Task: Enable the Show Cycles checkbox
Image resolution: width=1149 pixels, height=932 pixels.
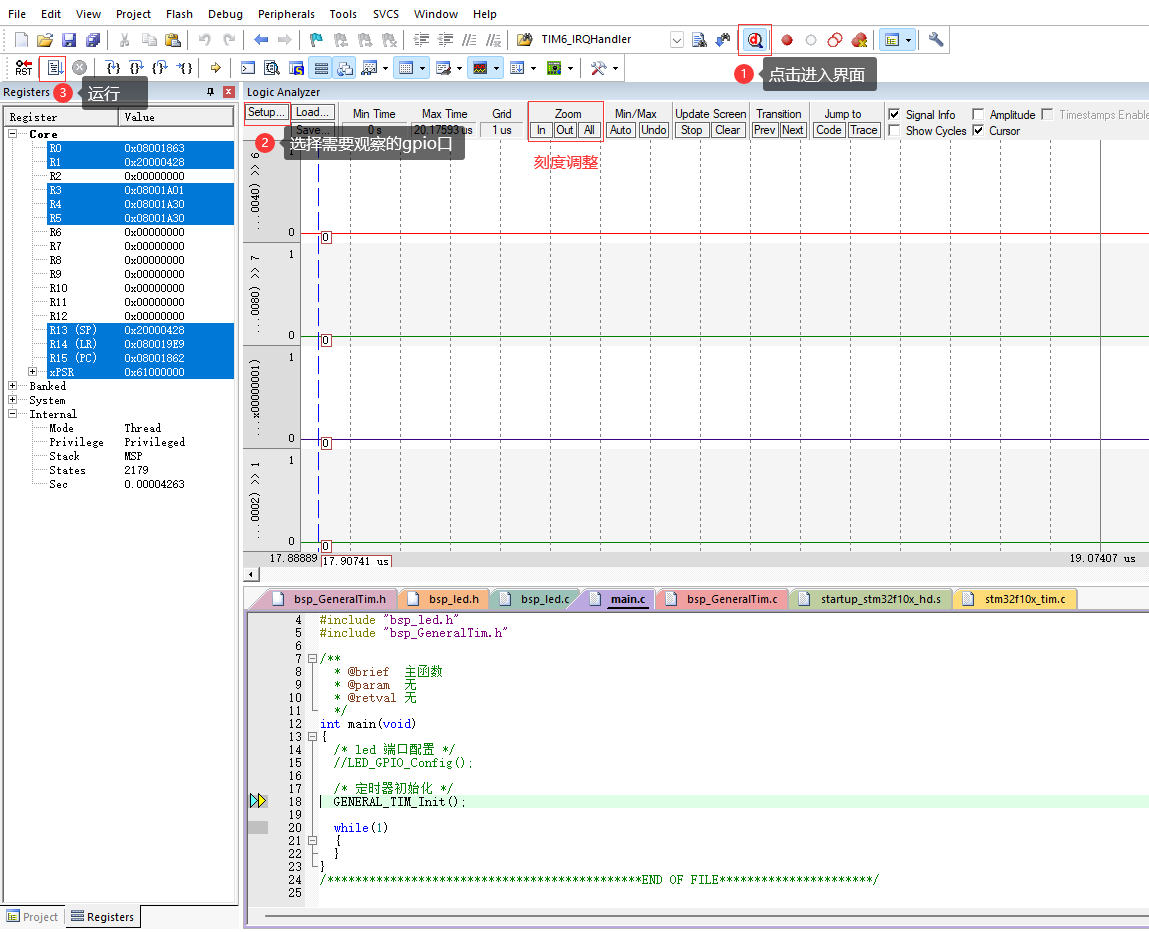Action: click(x=894, y=130)
